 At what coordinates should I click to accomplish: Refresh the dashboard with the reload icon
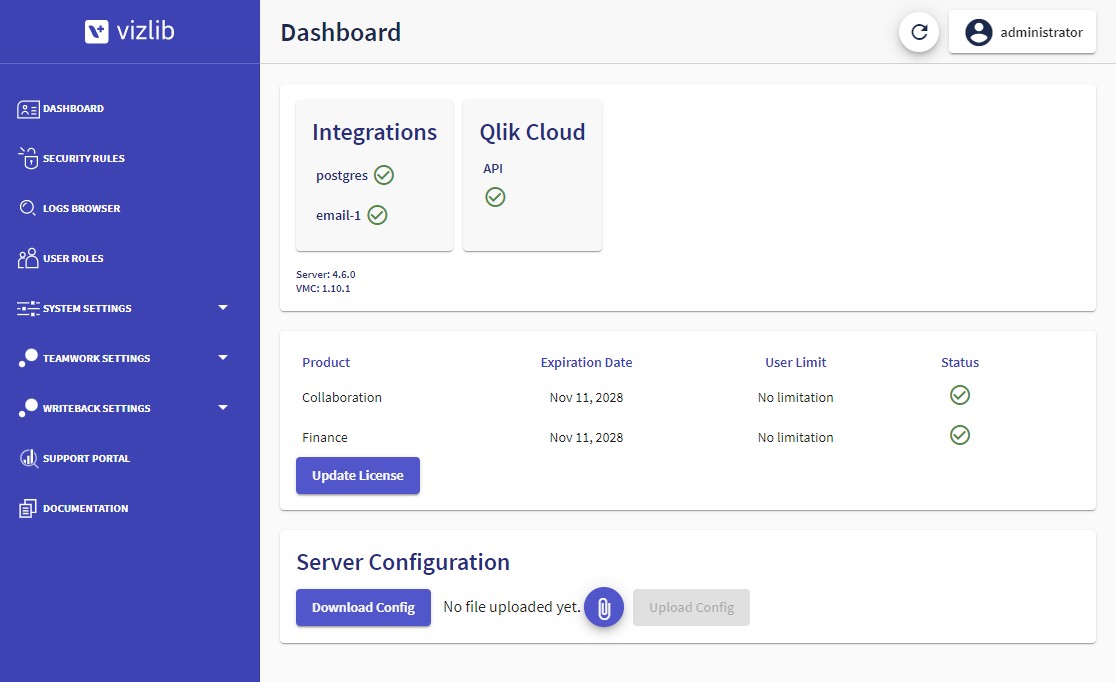tap(919, 32)
